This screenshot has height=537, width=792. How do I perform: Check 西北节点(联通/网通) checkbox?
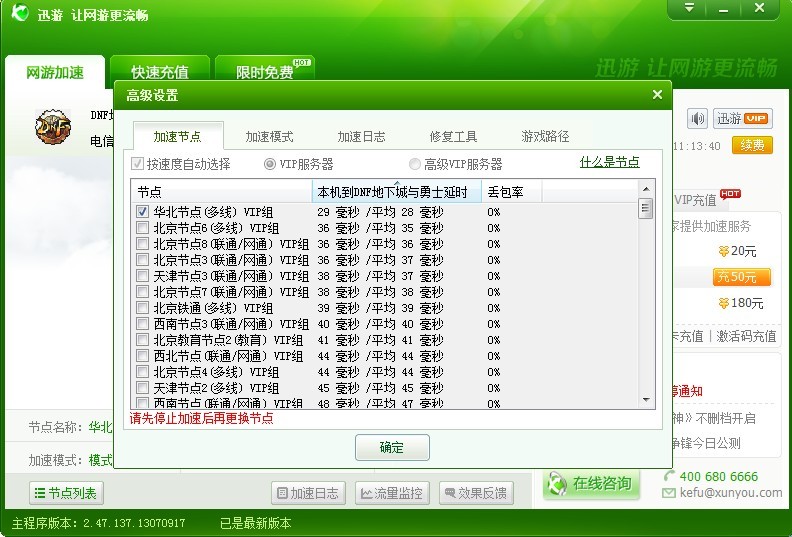(x=142, y=356)
